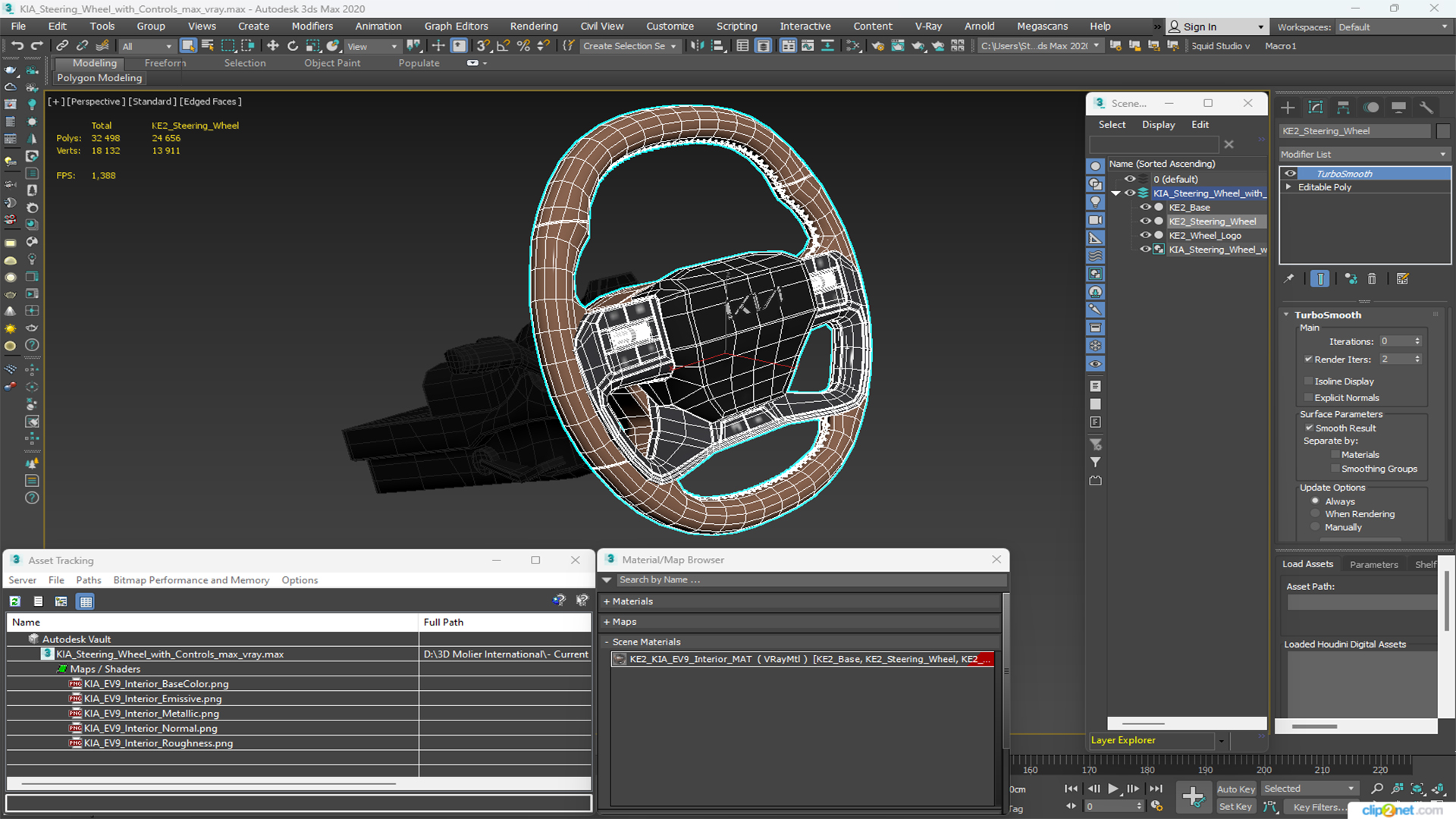This screenshot has width=1456, height=819.
Task: Select When Rendering update option
Action: (1316, 514)
